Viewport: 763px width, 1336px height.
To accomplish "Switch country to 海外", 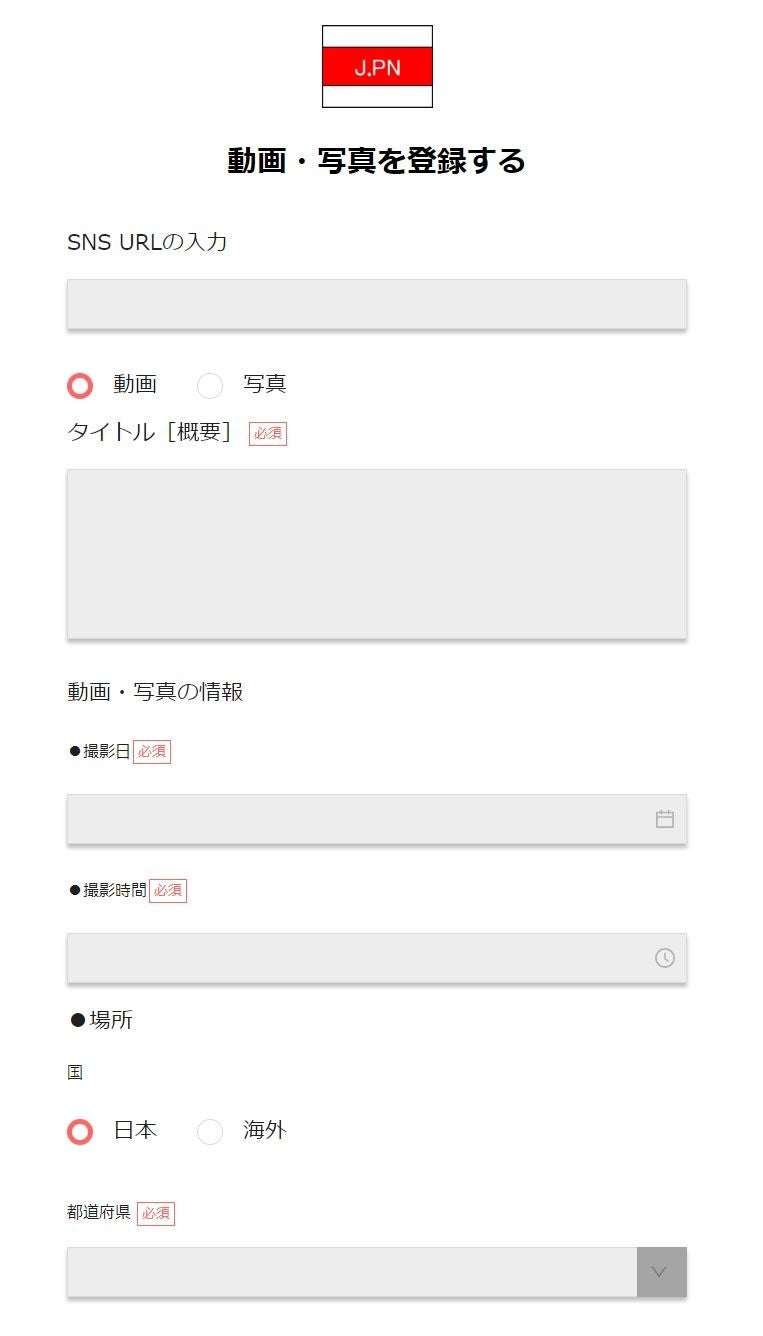I will click(210, 1131).
